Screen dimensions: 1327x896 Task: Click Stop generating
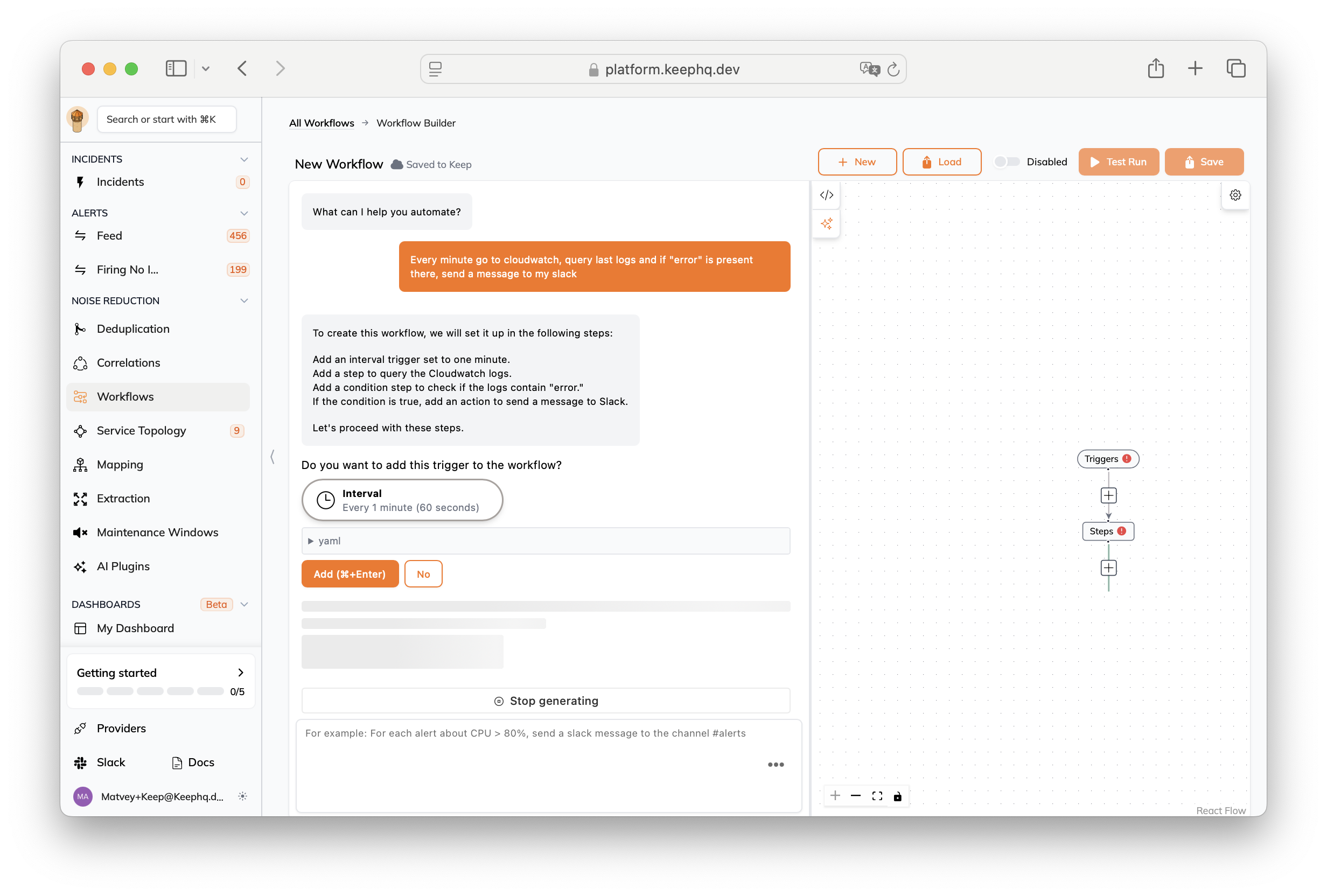point(546,701)
